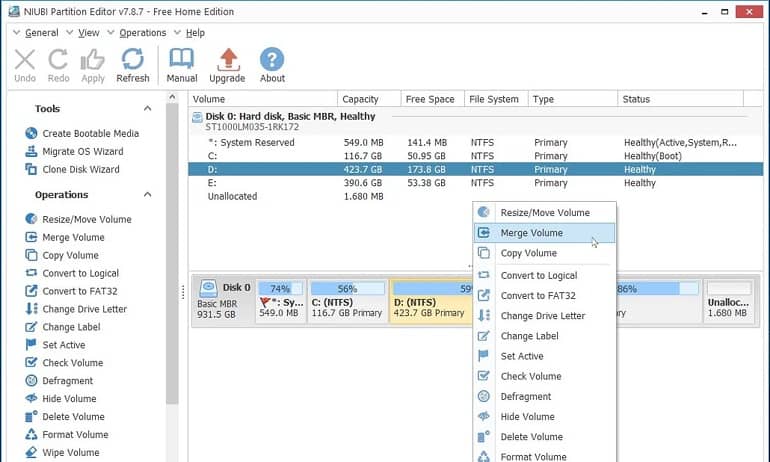
Task: Select Unallocated block in disk map
Action: click(x=729, y=301)
